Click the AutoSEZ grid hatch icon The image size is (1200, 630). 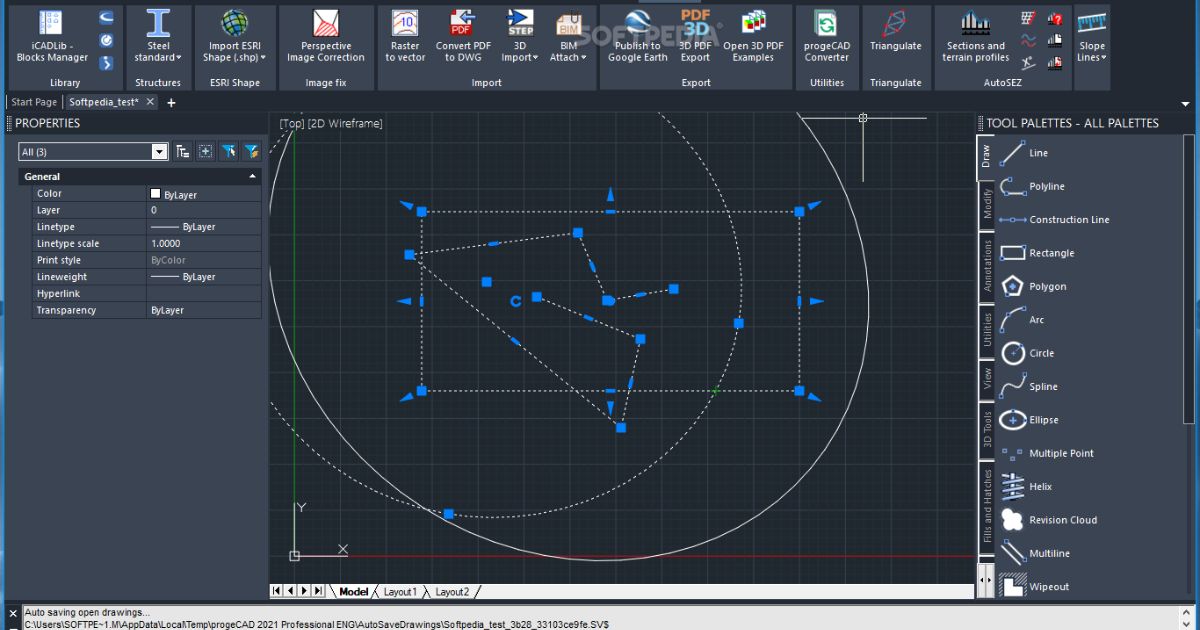1028,18
